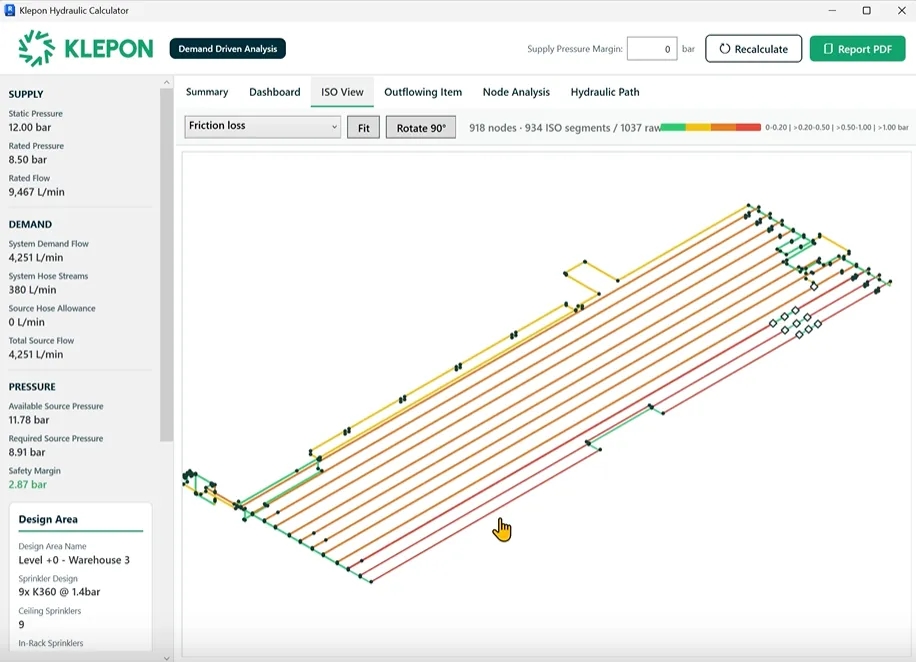
Task: Click the nodes and ISO segments count text
Action: click(564, 128)
